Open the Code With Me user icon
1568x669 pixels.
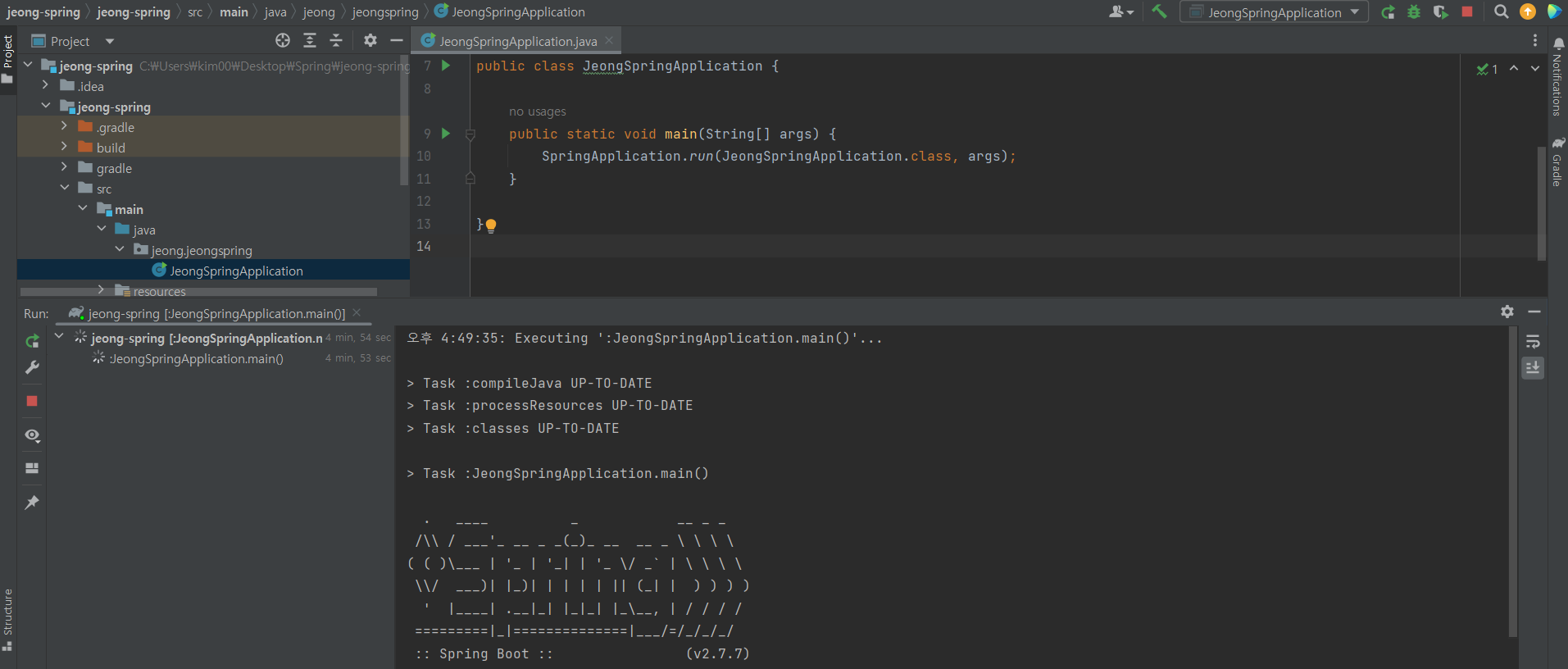pyautogui.click(x=1120, y=11)
